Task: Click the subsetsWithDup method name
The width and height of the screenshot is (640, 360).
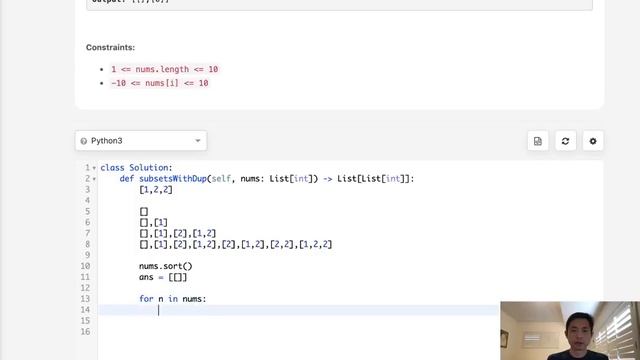Action: tap(173, 179)
